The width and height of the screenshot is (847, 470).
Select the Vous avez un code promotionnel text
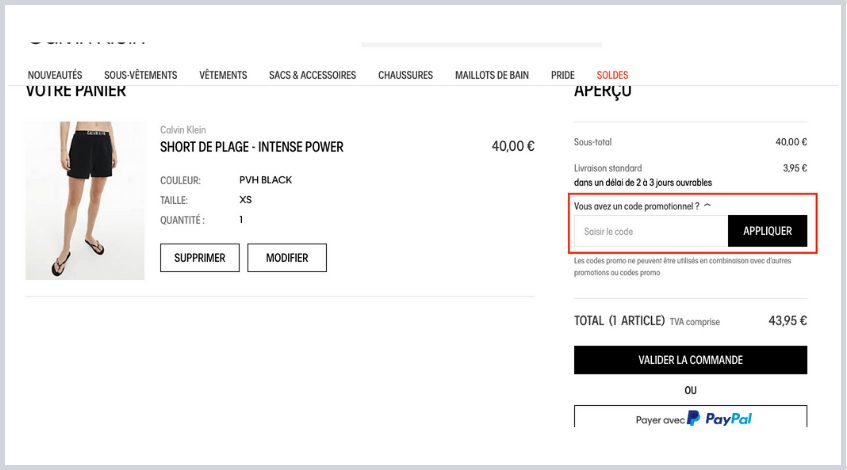[636, 206]
